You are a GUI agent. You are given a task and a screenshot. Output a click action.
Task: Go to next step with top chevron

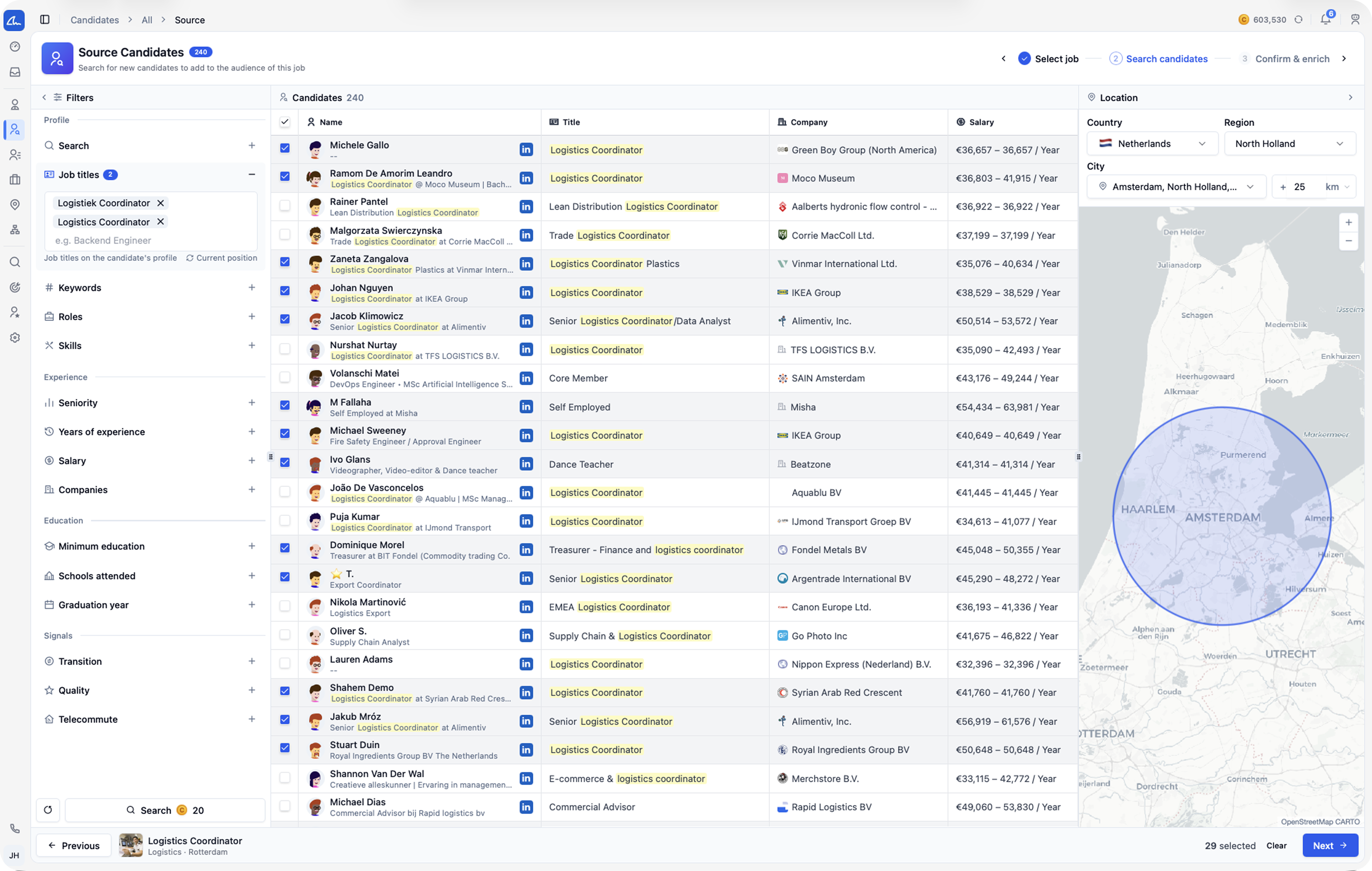pos(1344,59)
